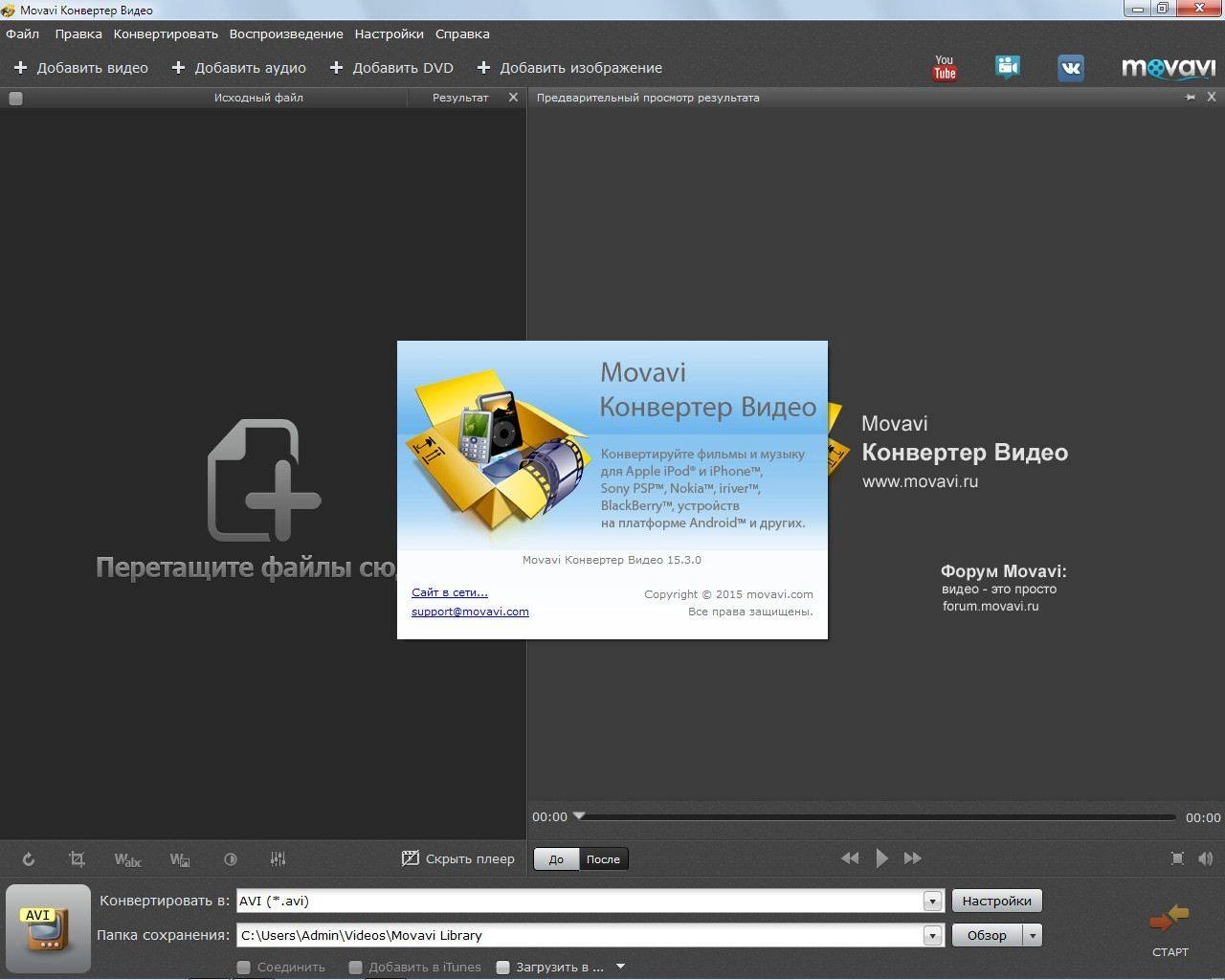Pin the preview panel with the pin icon
Image resolution: width=1225 pixels, height=980 pixels.
(1191, 97)
